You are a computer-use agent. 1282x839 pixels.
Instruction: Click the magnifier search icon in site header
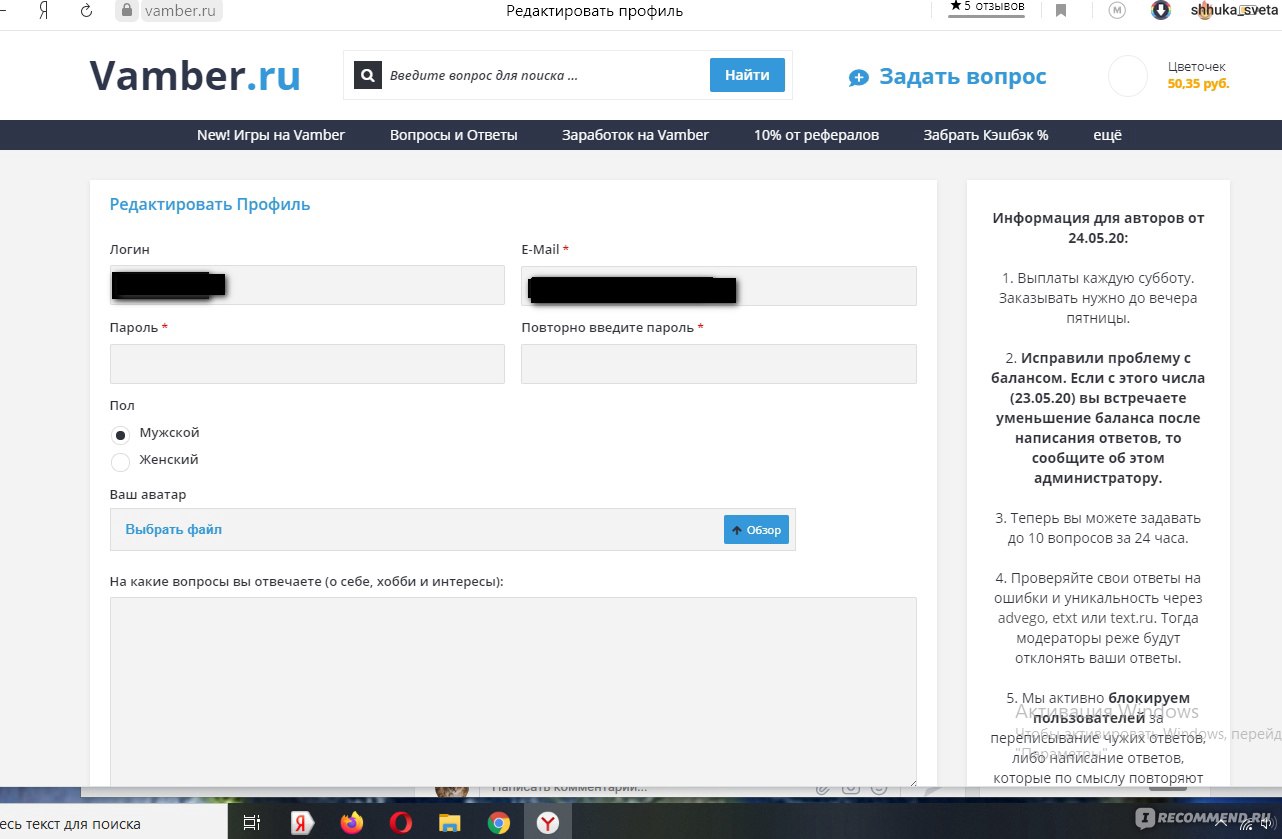coord(368,75)
